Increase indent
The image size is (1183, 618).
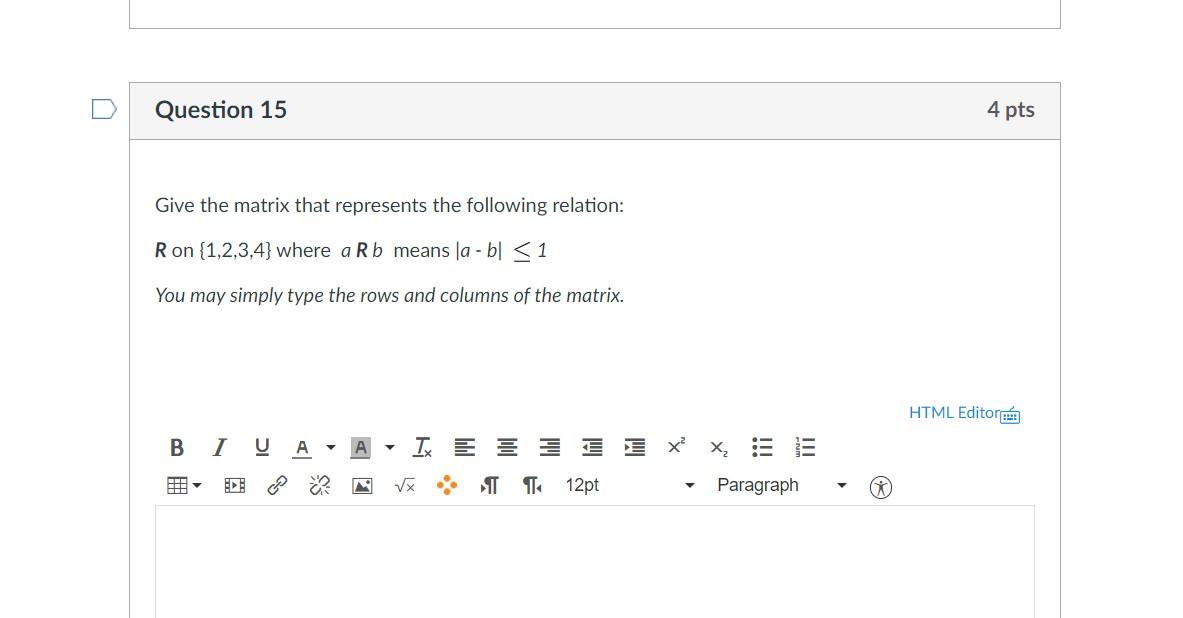(x=635, y=447)
